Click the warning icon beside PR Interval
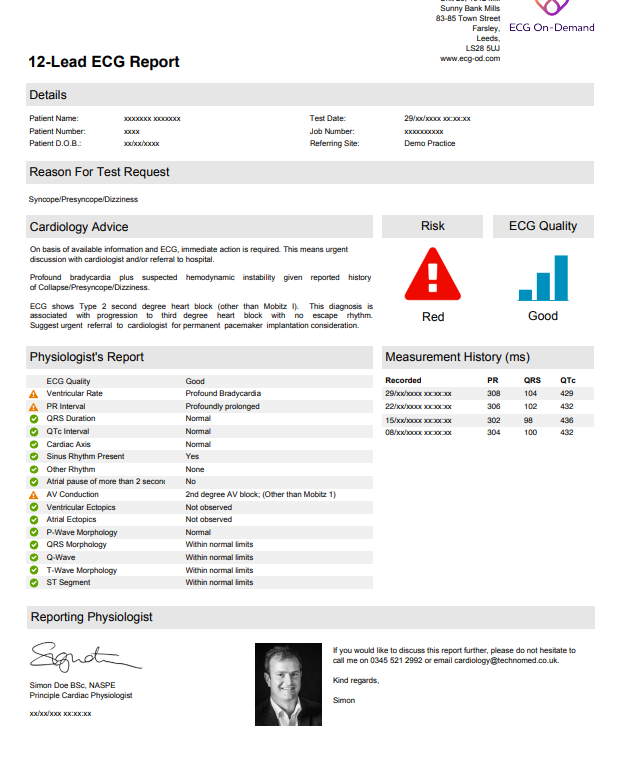632x761 pixels. [34, 406]
